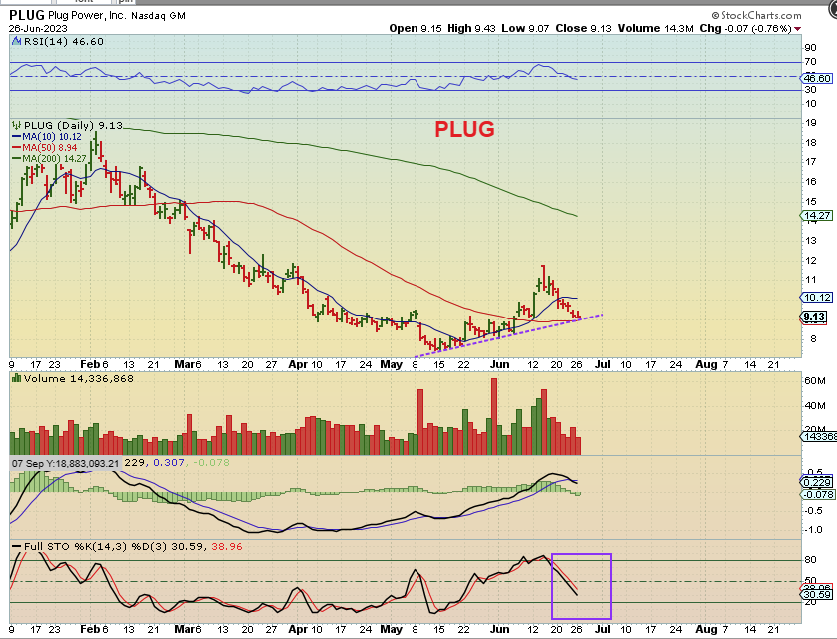Click the red PLUG annotation text
Viewport: 837px width, 639px height.
pyautogui.click(x=464, y=129)
